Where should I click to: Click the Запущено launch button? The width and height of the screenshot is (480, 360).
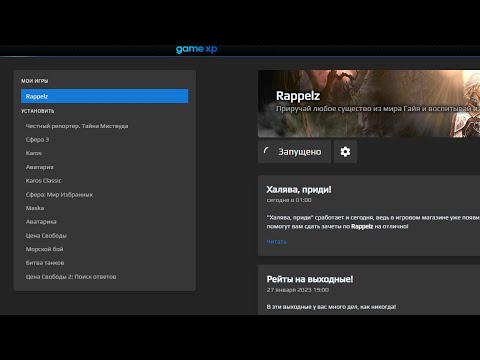(x=294, y=152)
